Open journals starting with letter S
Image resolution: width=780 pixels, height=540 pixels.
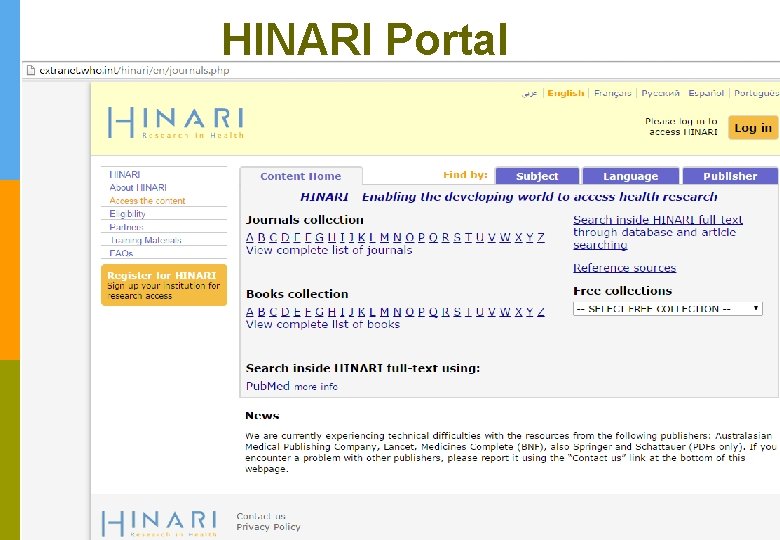(457, 238)
